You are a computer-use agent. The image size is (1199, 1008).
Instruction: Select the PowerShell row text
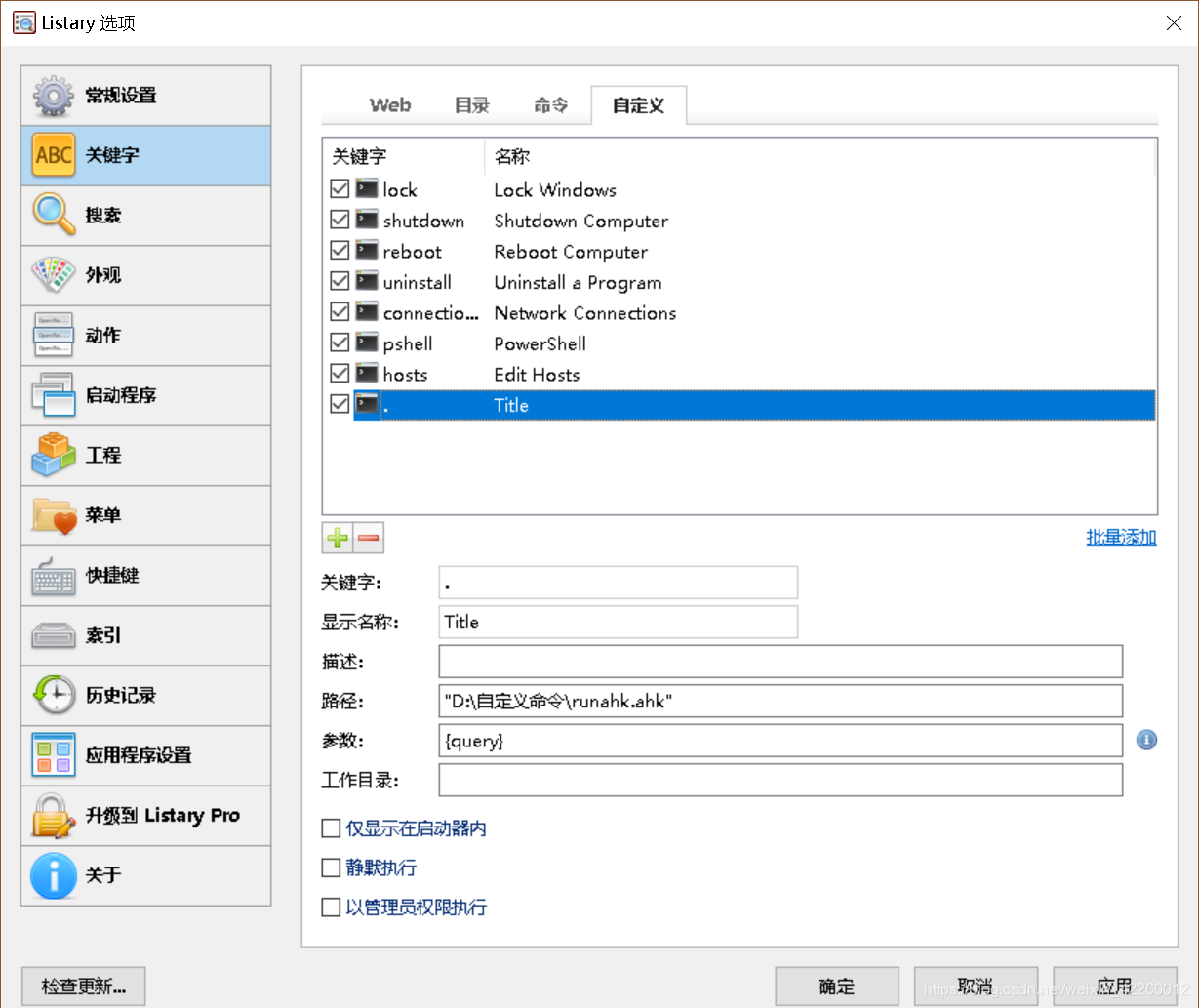540,344
